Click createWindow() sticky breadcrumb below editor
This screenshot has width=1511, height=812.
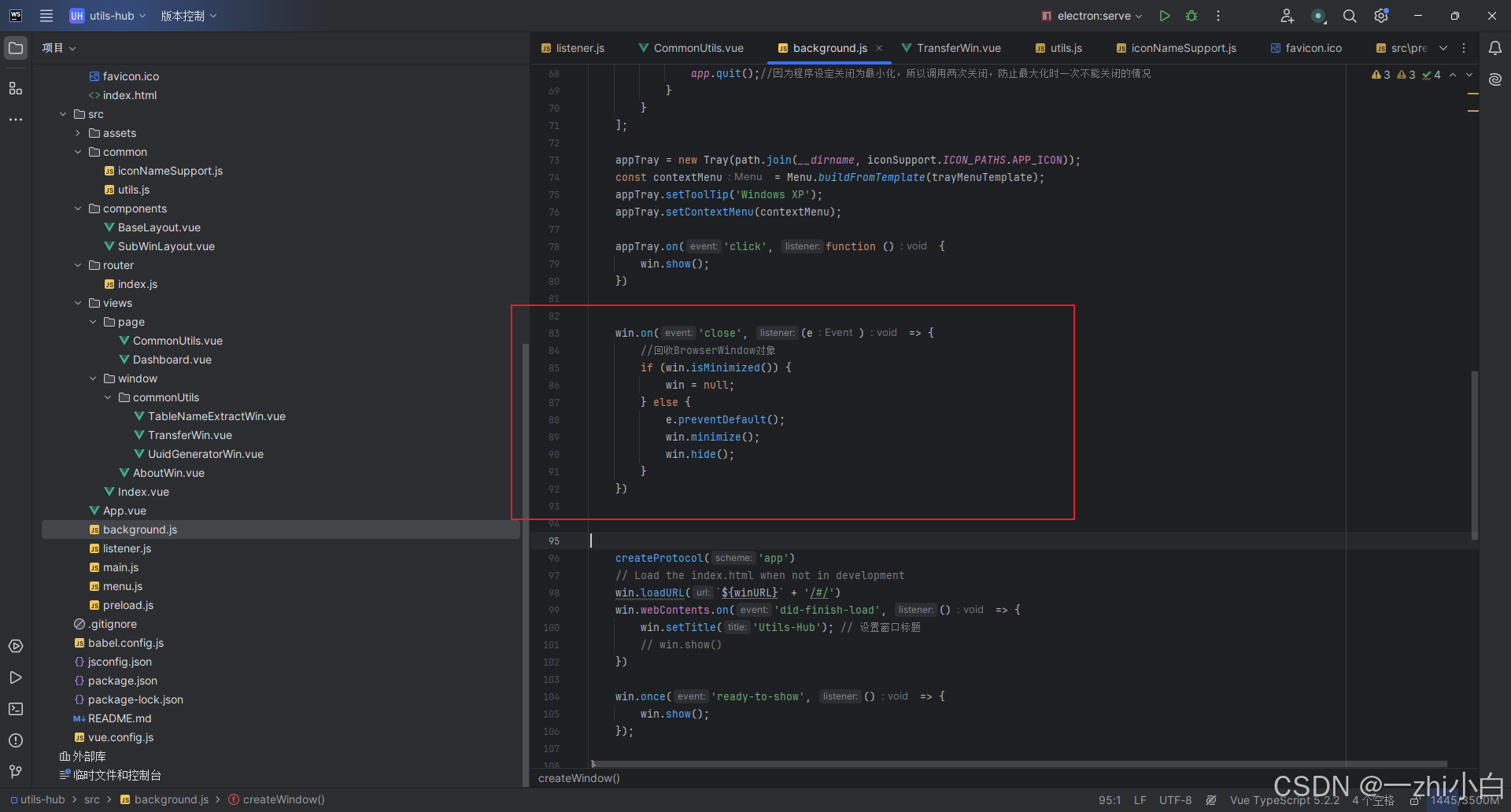coord(579,779)
